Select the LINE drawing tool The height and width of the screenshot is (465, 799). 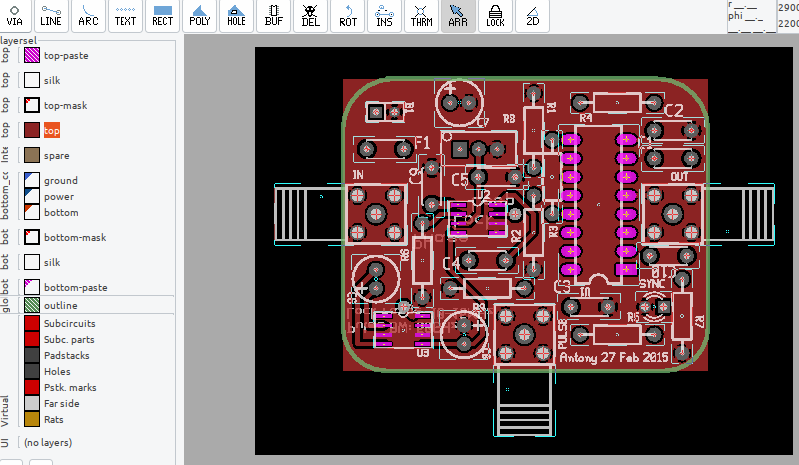[51, 16]
